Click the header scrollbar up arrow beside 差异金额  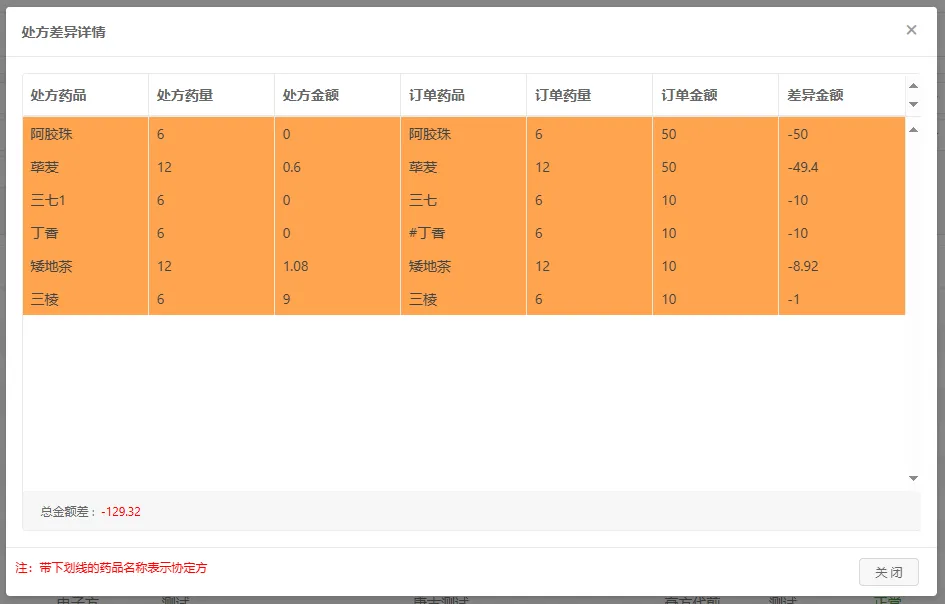coord(913,86)
